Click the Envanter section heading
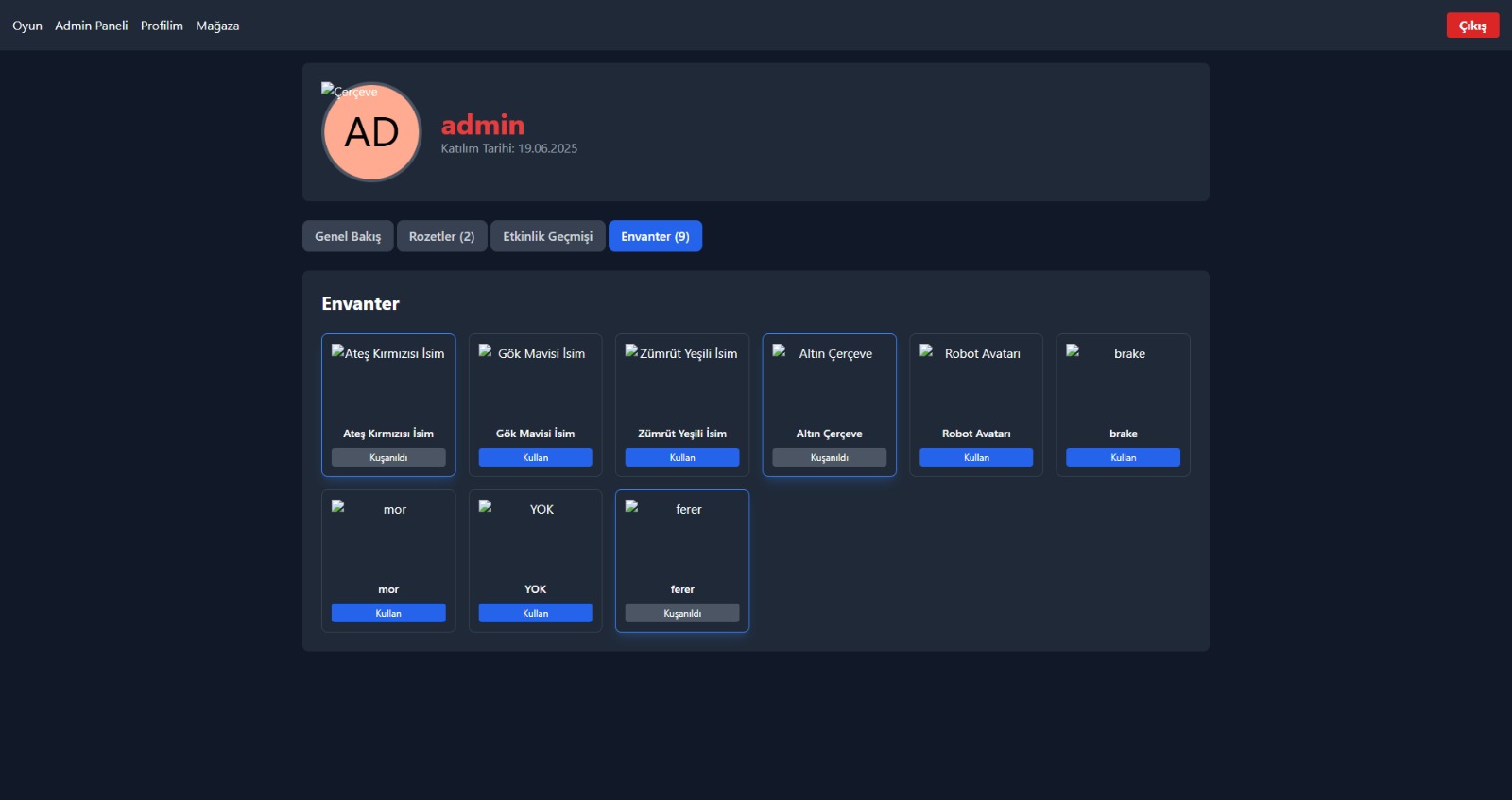Screen dimensions: 1512x800 360,303
